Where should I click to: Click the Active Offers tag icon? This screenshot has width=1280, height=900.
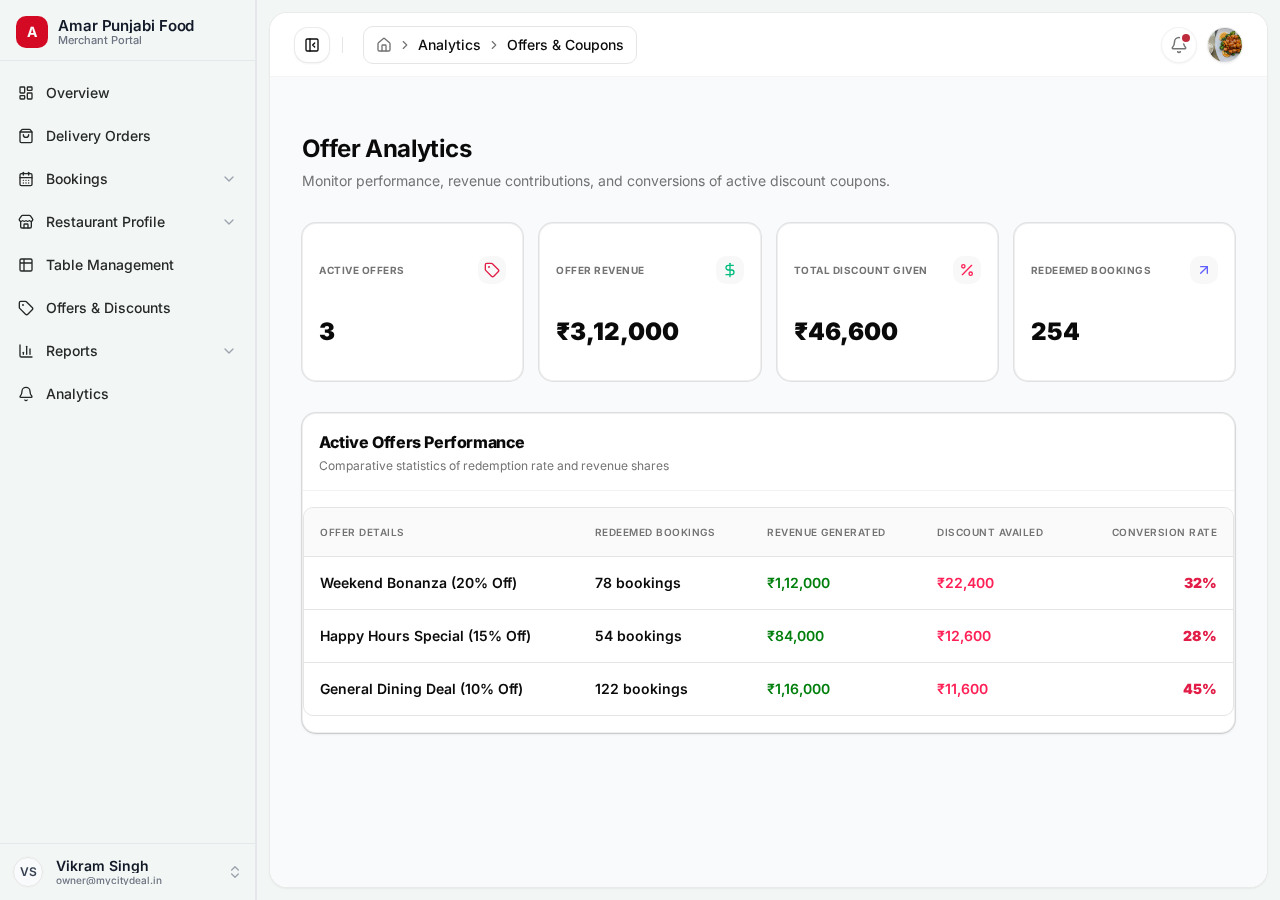pos(492,270)
